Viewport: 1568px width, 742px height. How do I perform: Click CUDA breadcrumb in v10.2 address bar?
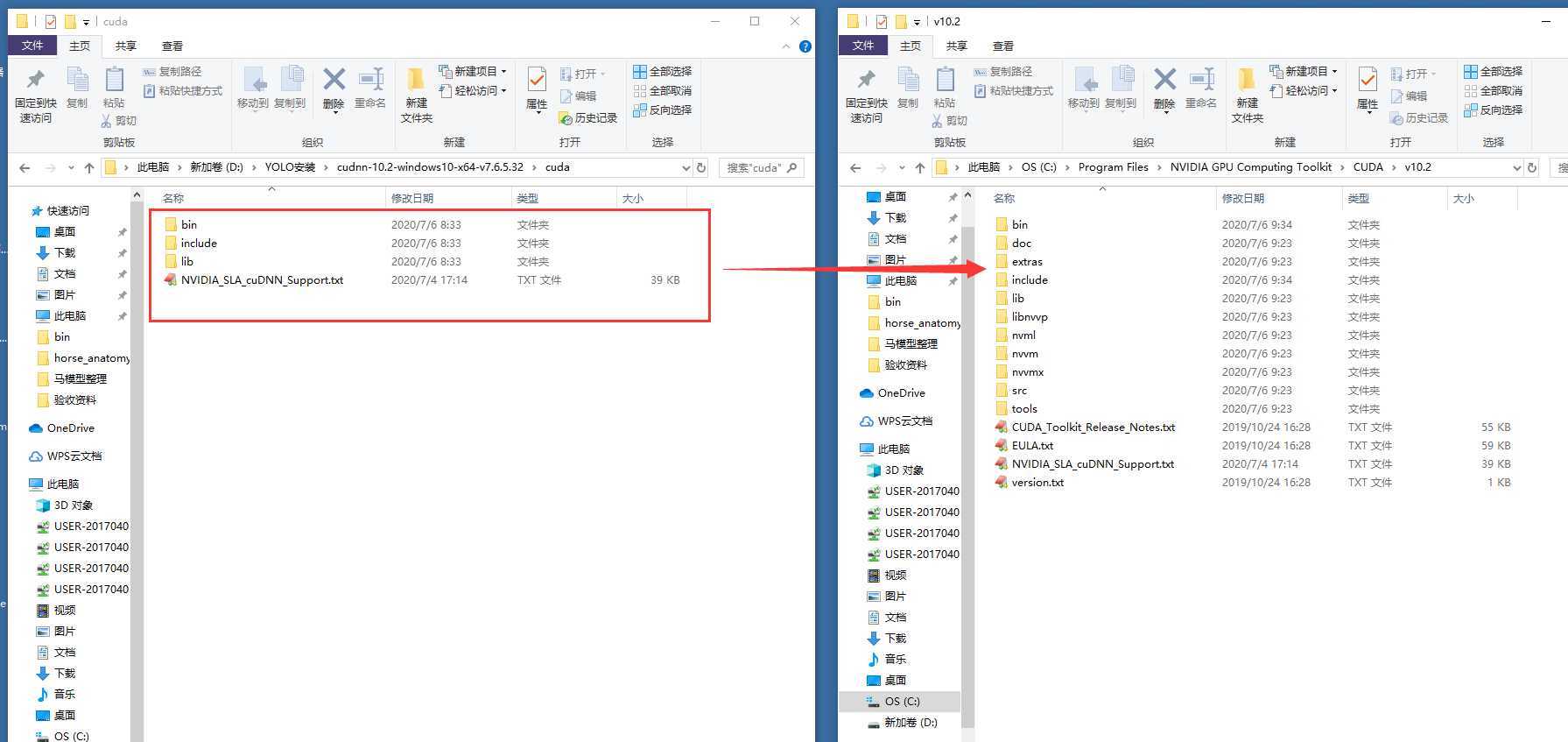(1368, 167)
